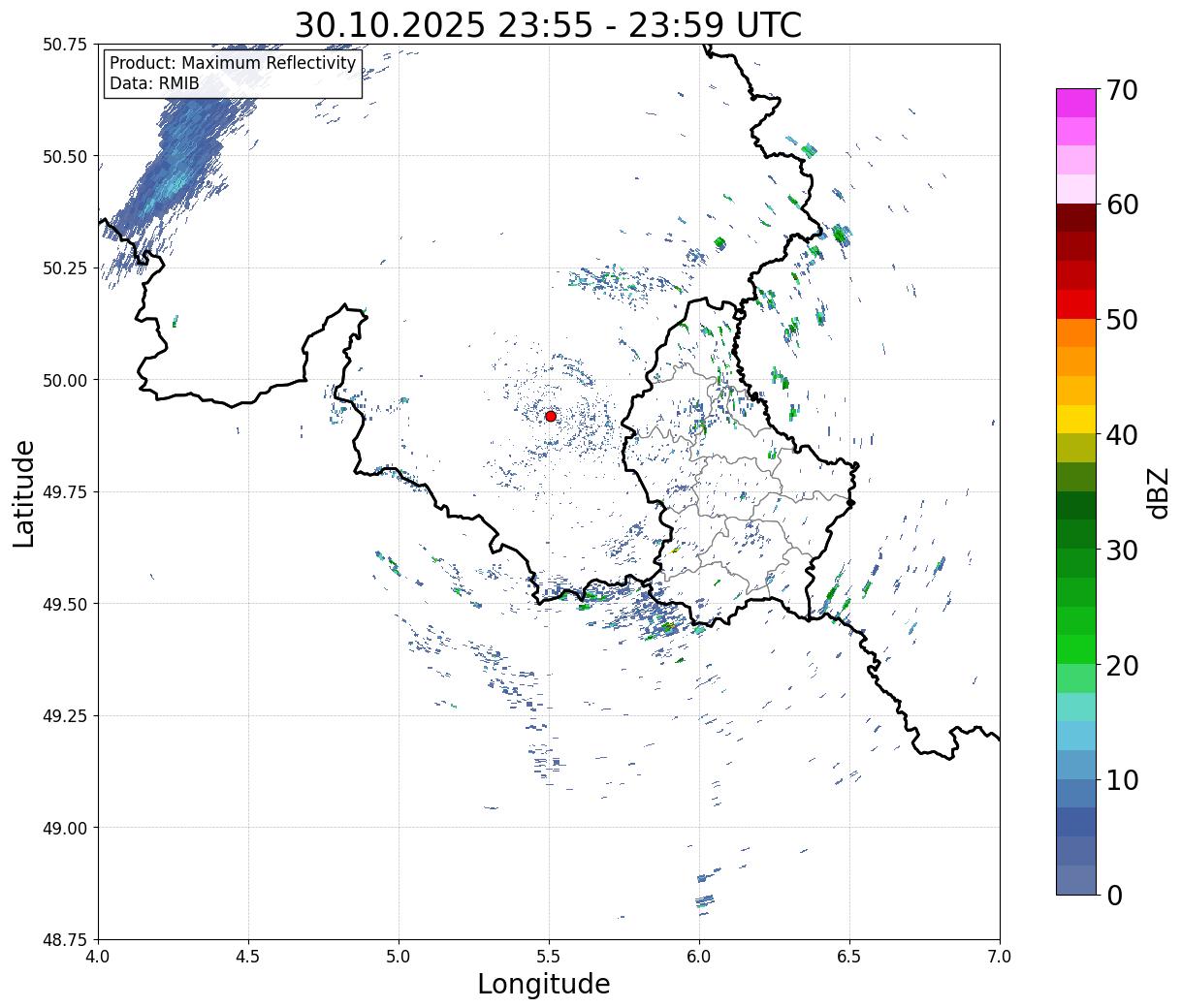1182x1008 pixels.
Task: Click the y-axis tick label 49.00
Action: click(x=65, y=828)
